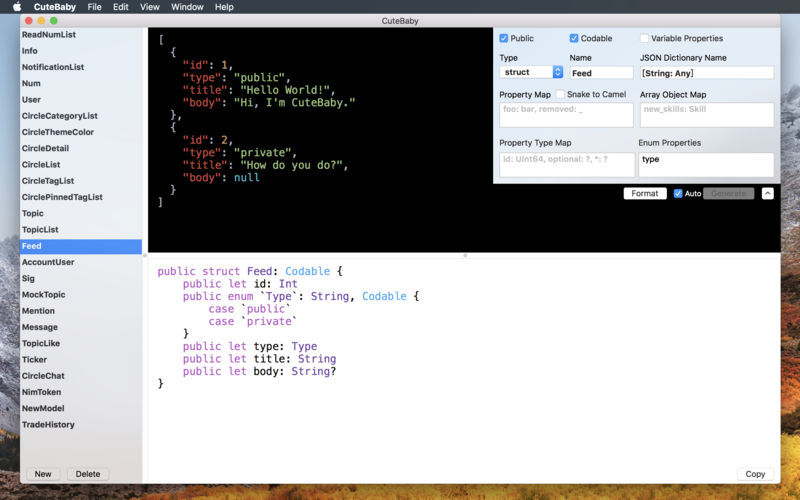The image size is (800, 500).
Task: Click the Copy button
Action: pos(755,474)
